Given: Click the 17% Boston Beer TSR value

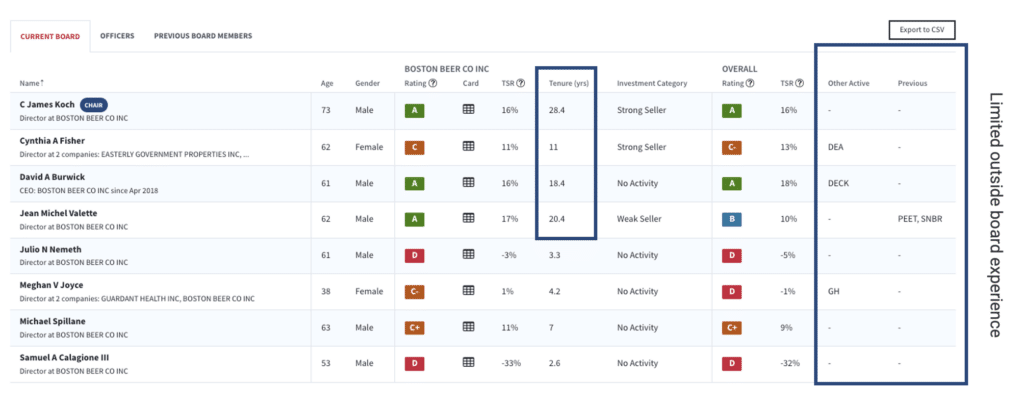Looking at the screenshot, I should [x=509, y=219].
